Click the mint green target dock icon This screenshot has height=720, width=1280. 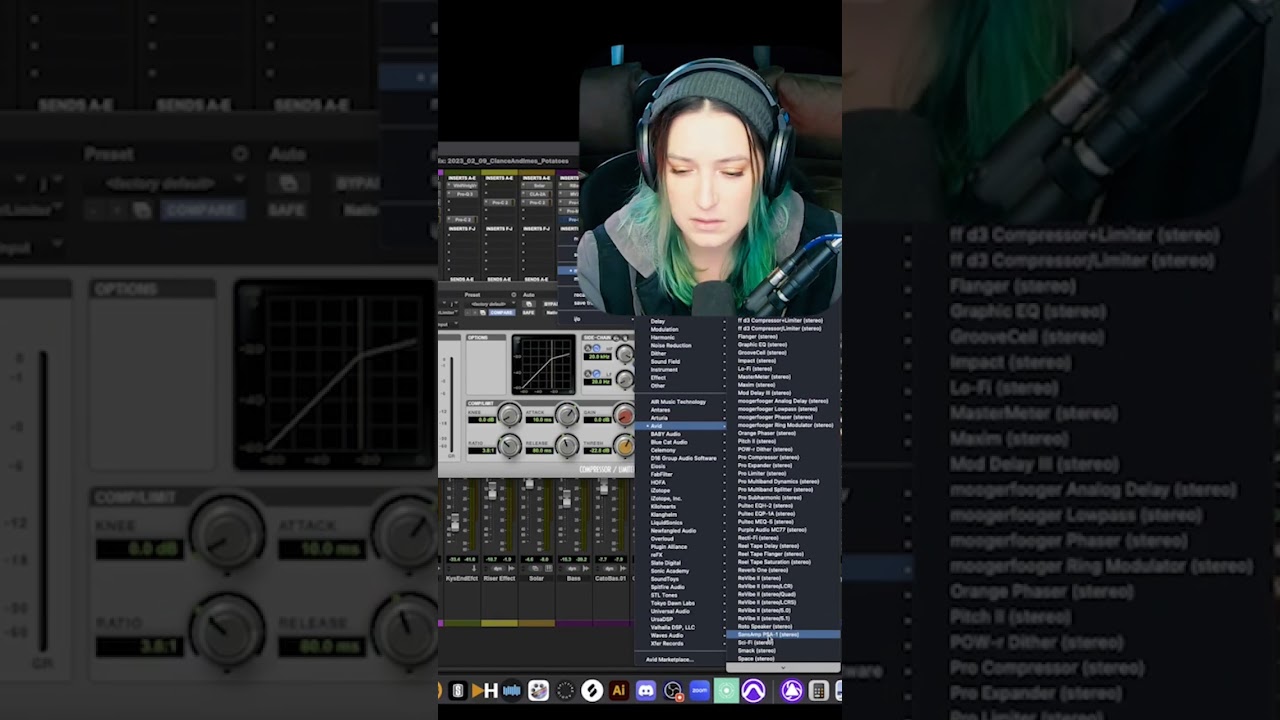(x=726, y=690)
